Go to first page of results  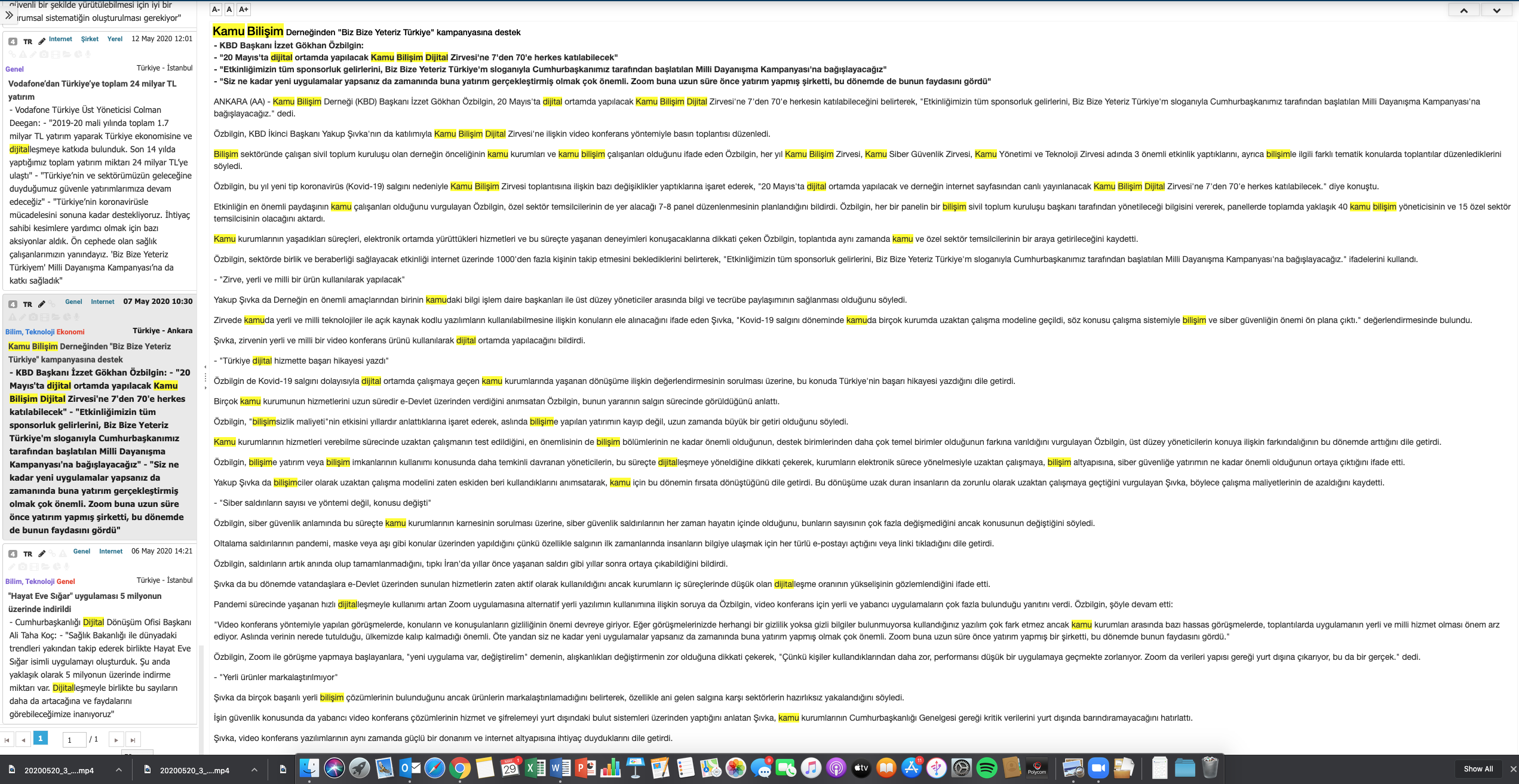7,740
